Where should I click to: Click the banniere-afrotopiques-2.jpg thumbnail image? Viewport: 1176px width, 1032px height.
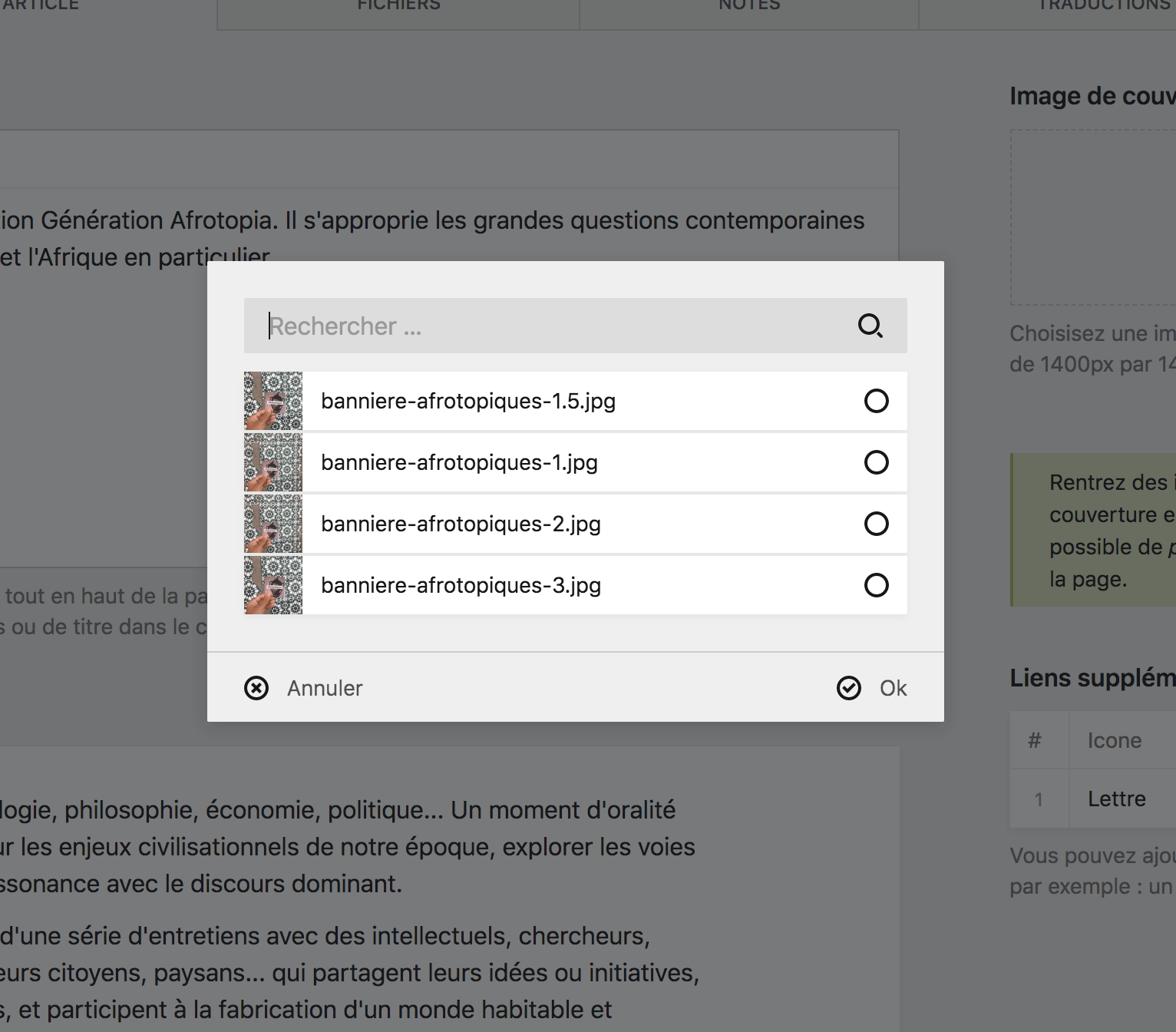[x=273, y=524]
